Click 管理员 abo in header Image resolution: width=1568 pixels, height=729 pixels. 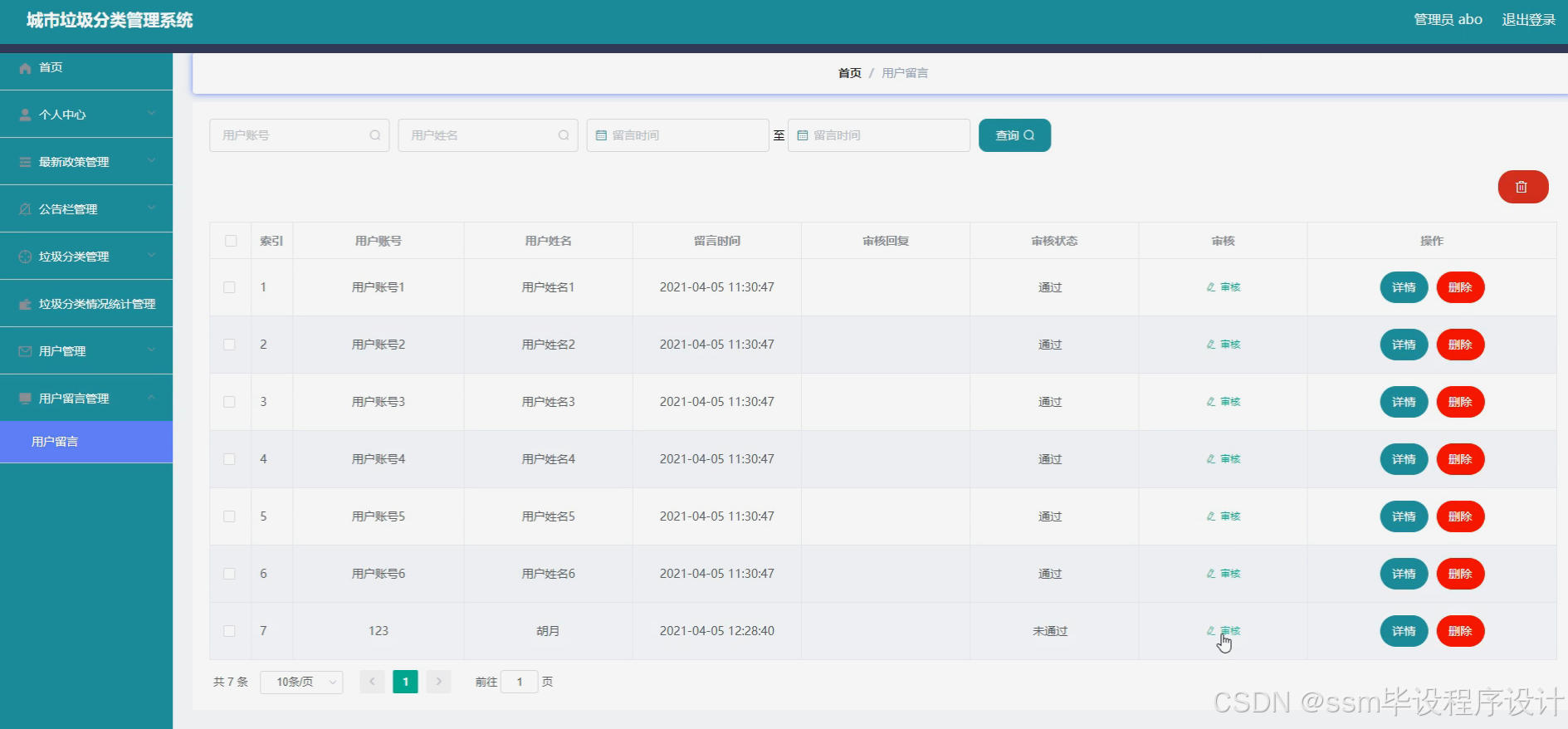[1448, 20]
